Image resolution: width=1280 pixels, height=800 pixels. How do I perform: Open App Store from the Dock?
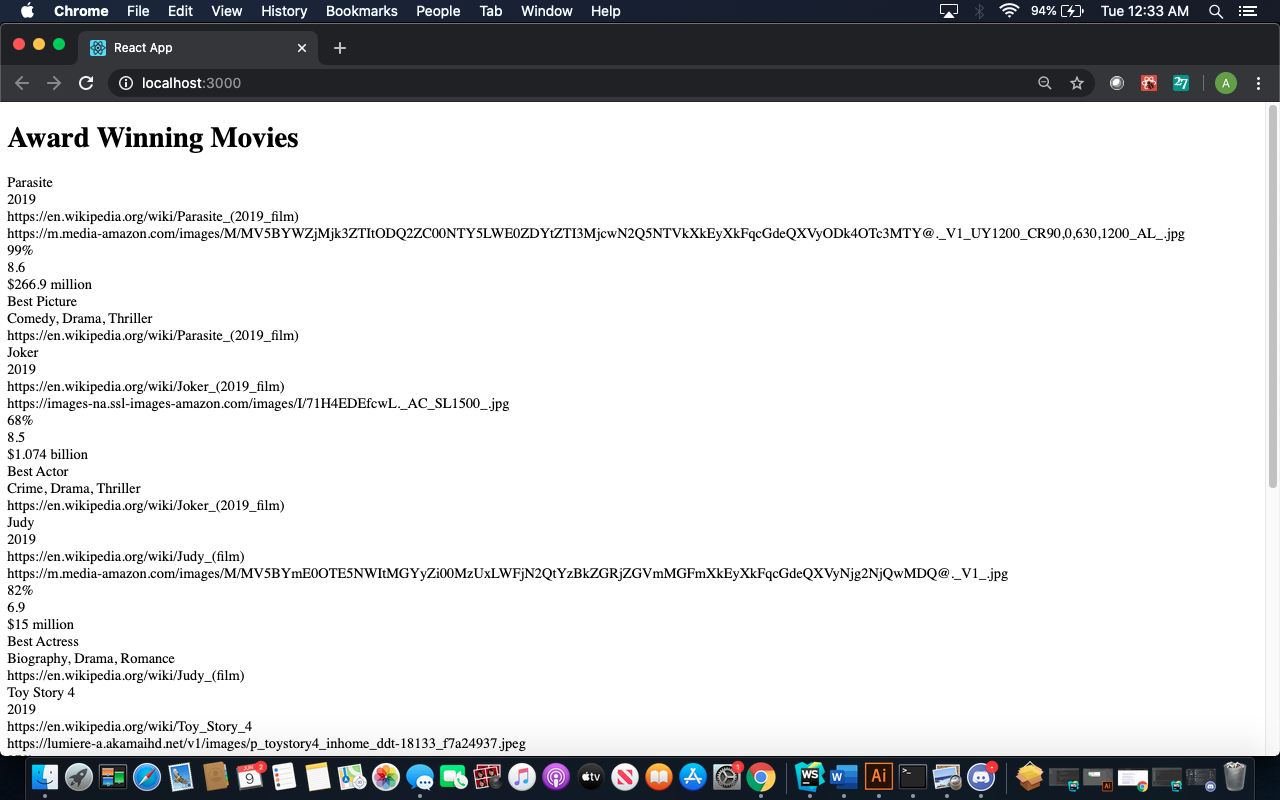(x=693, y=776)
